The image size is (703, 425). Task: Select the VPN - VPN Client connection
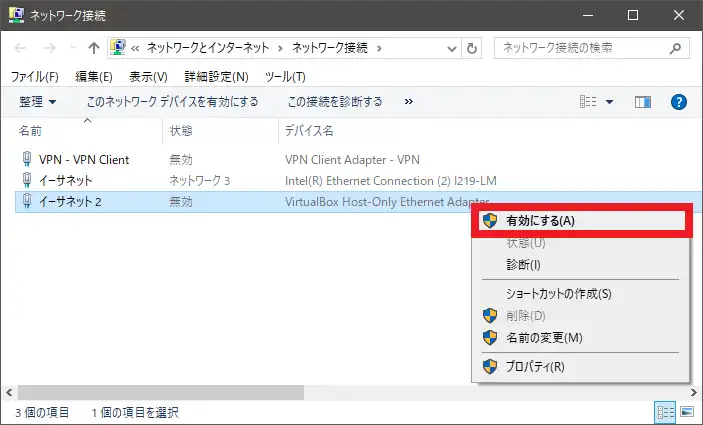(x=84, y=160)
